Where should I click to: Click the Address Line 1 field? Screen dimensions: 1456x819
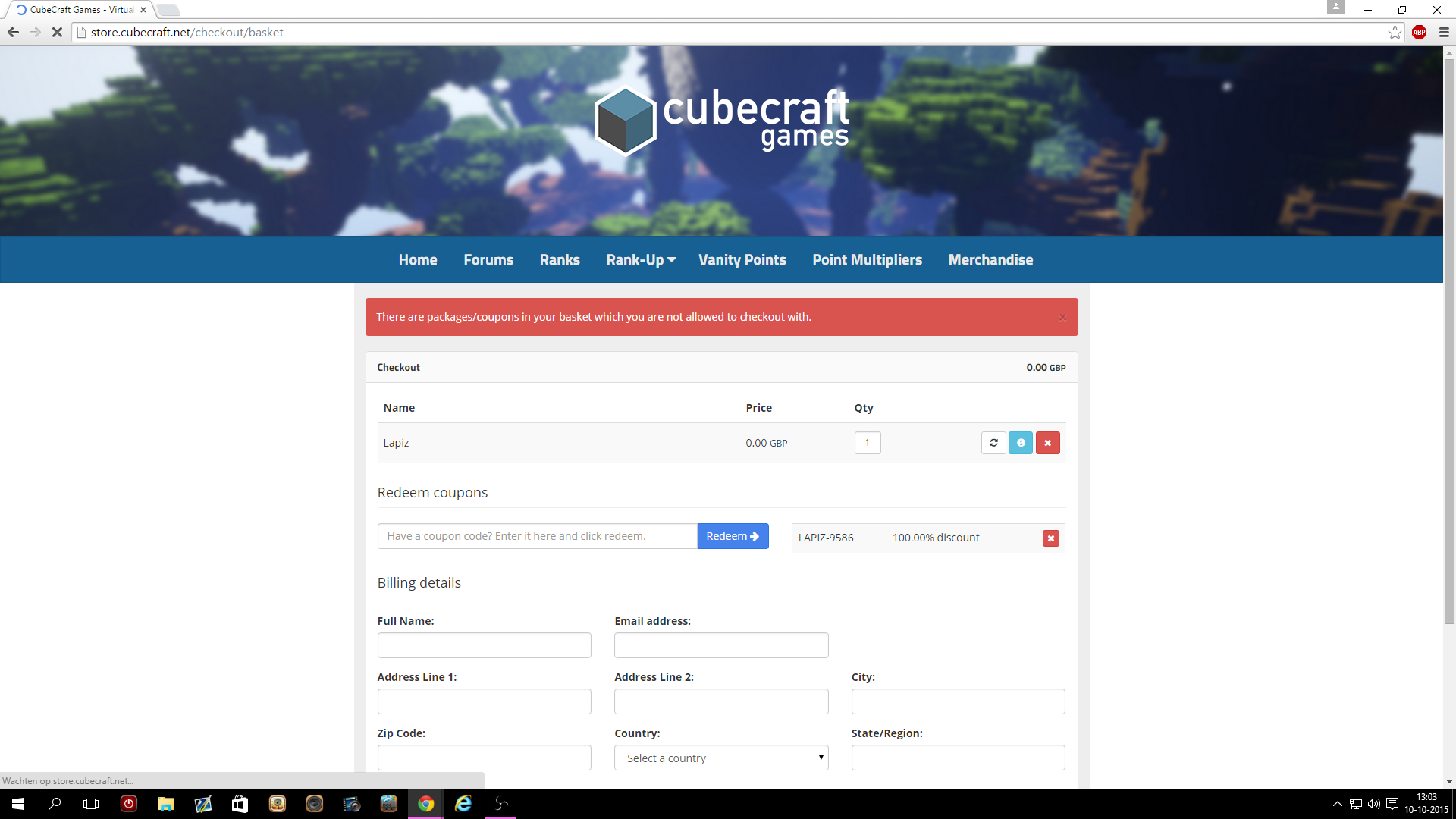485,701
